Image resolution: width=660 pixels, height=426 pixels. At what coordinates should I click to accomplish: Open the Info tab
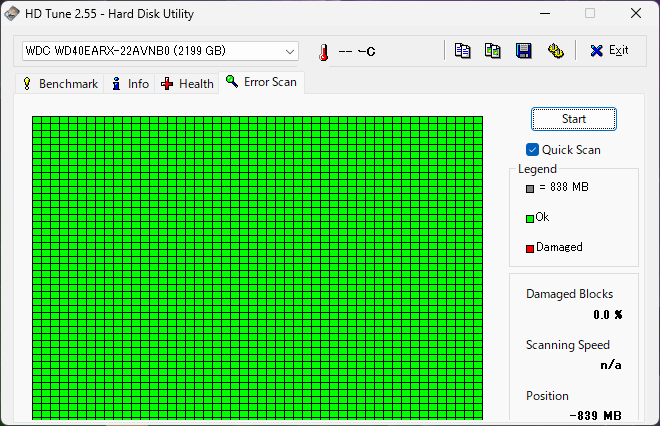point(130,84)
